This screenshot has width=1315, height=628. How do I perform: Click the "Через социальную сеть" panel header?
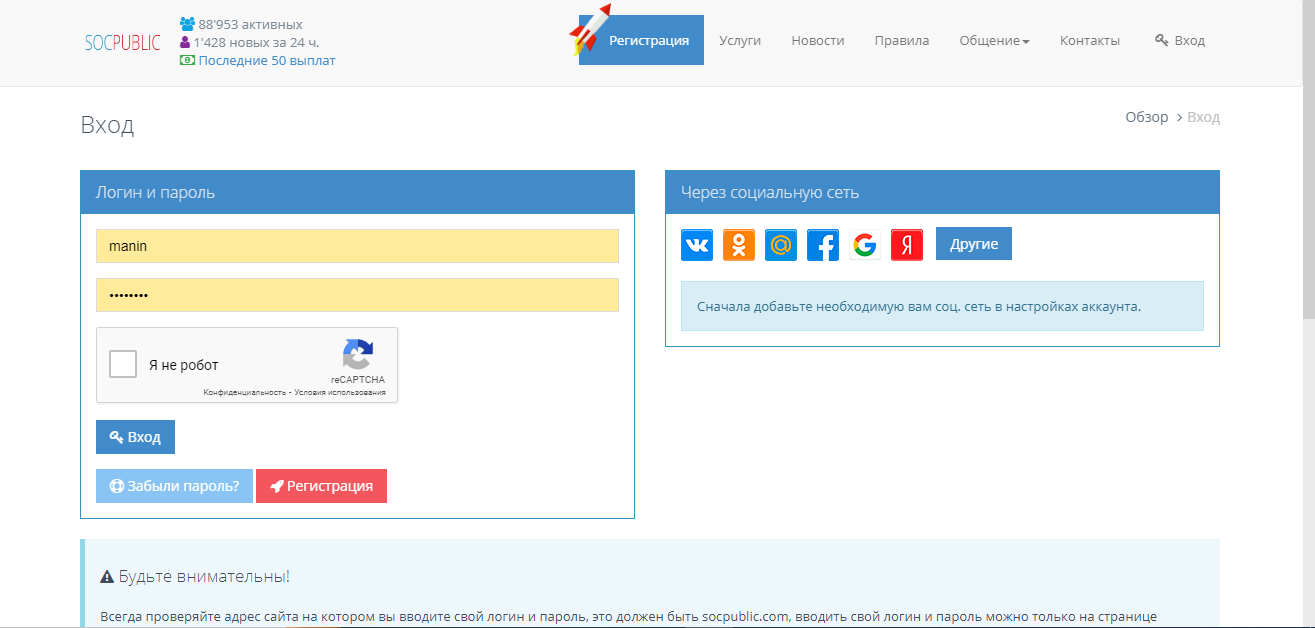(x=942, y=192)
